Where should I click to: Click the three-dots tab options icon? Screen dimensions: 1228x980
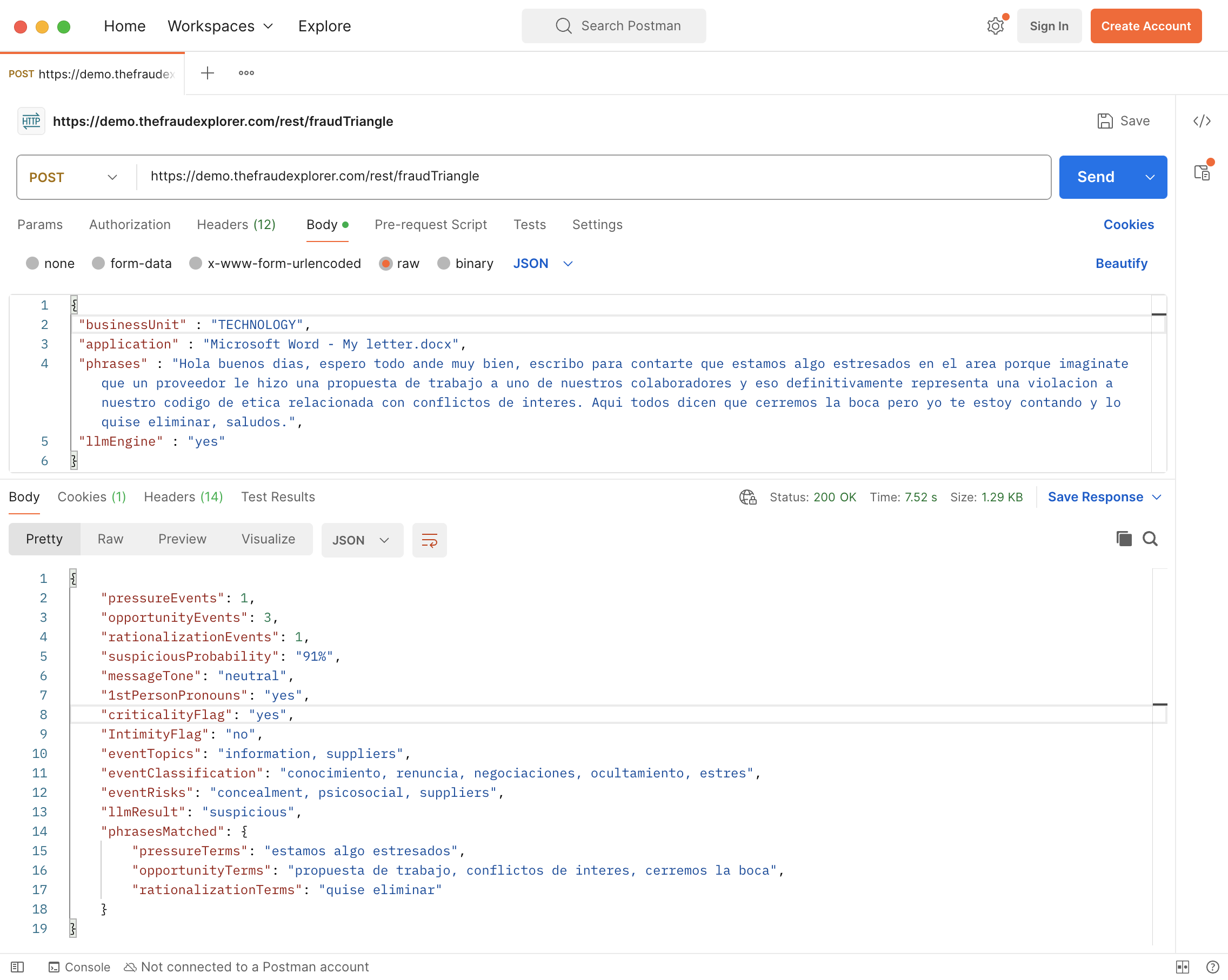point(246,73)
